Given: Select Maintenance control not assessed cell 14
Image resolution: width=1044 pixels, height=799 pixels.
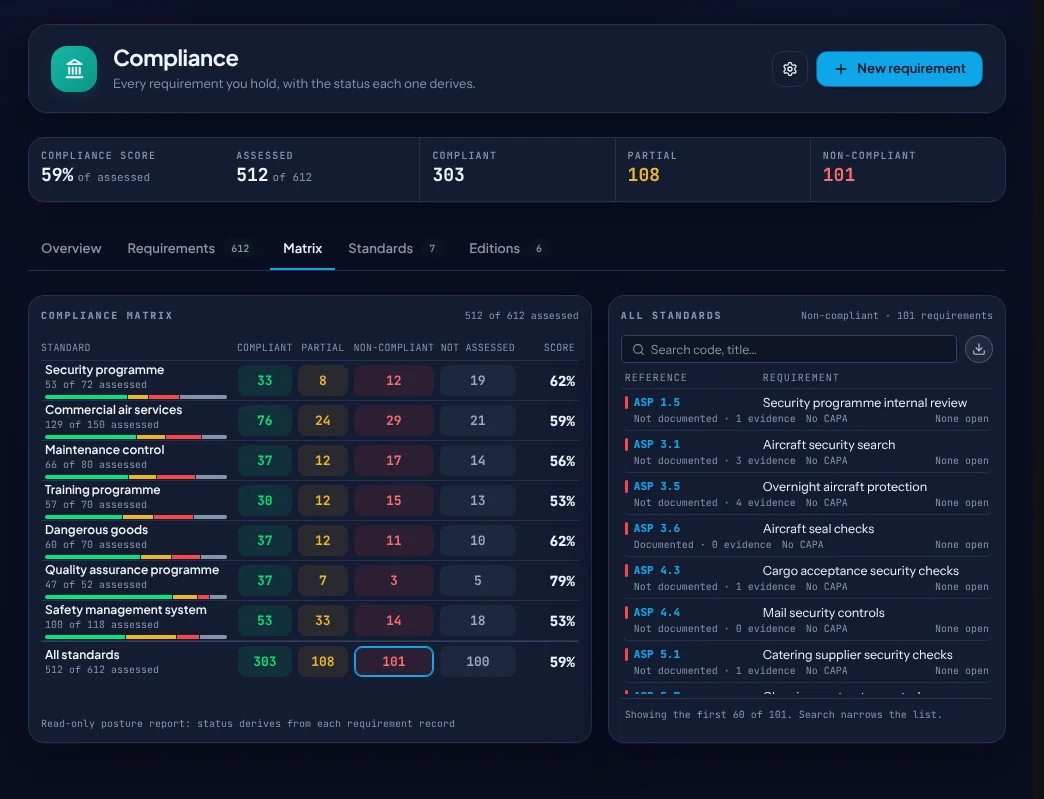Looking at the screenshot, I should 477,460.
